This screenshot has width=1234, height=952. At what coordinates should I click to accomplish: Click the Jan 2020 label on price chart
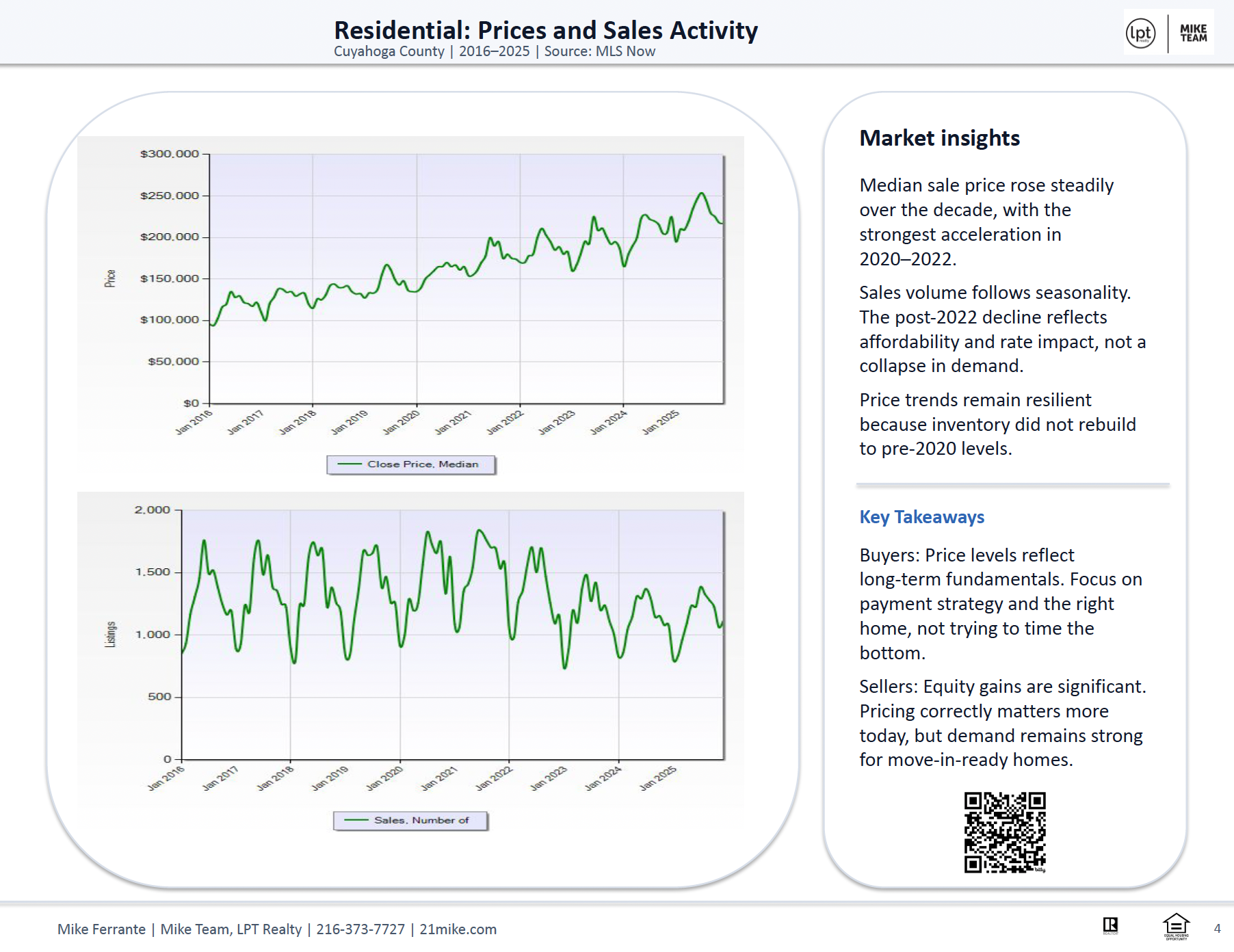[401, 422]
